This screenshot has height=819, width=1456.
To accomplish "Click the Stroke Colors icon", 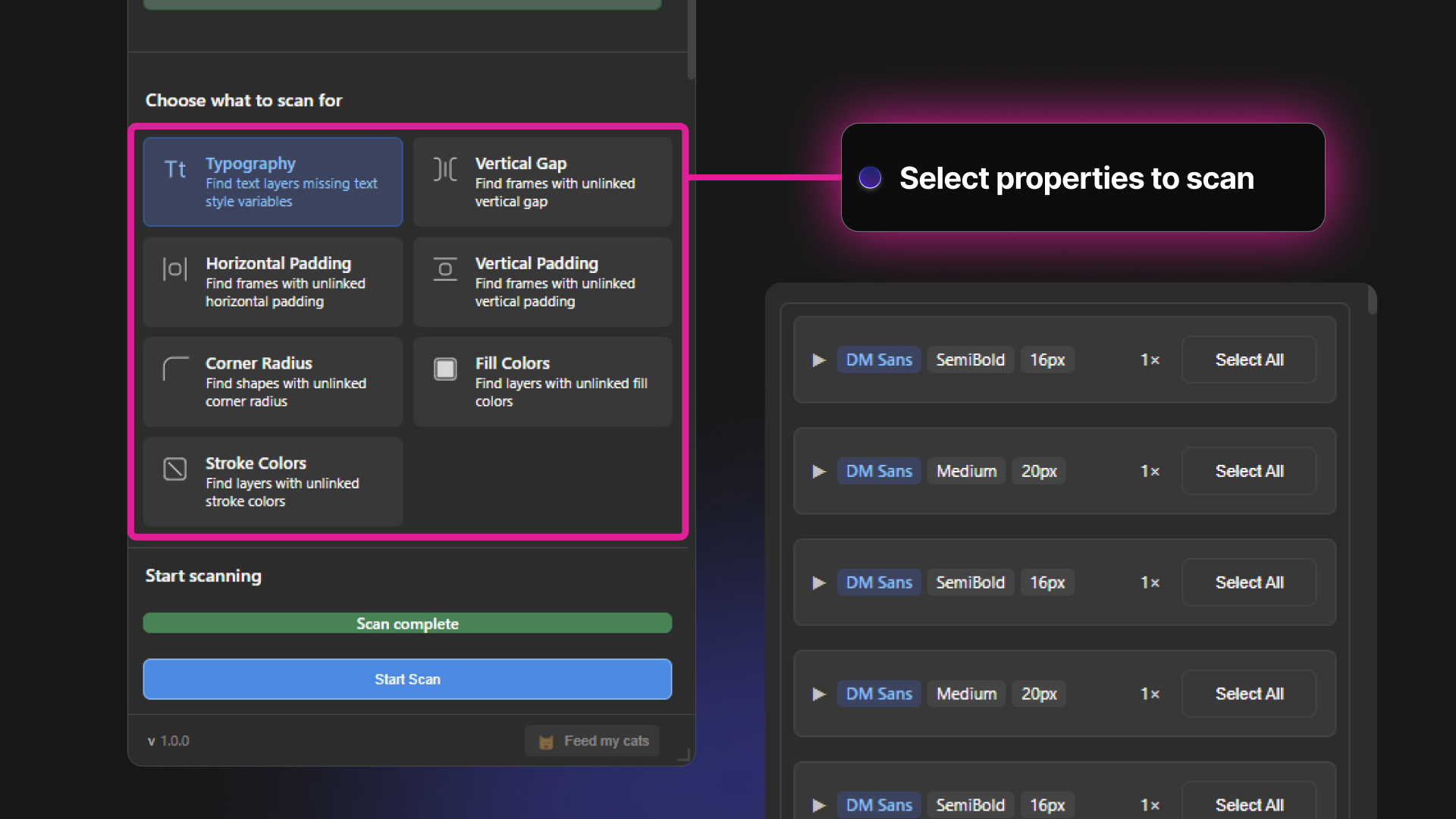I will click(175, 469).
